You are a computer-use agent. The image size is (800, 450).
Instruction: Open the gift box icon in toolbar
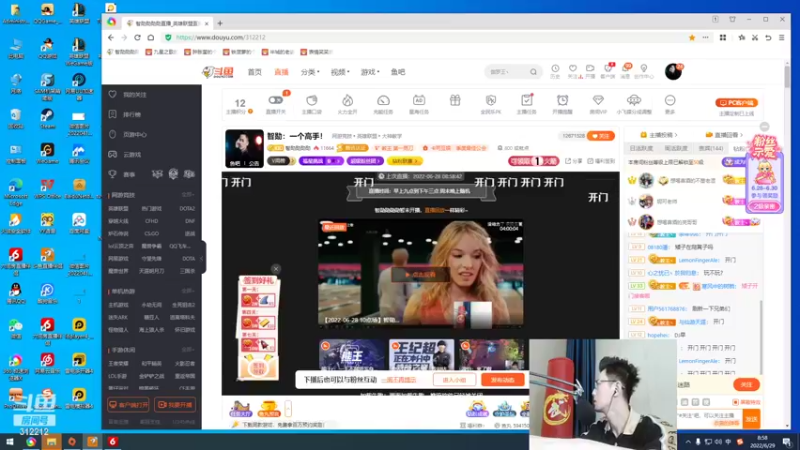455,101
